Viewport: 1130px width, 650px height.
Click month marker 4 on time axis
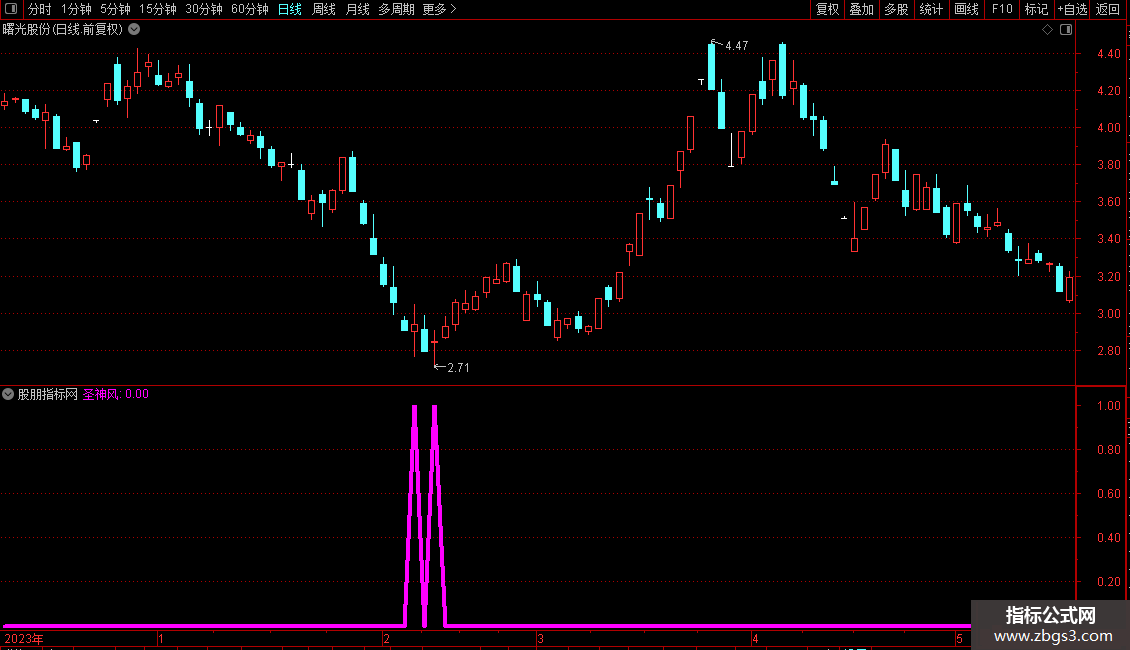(755, 639)
